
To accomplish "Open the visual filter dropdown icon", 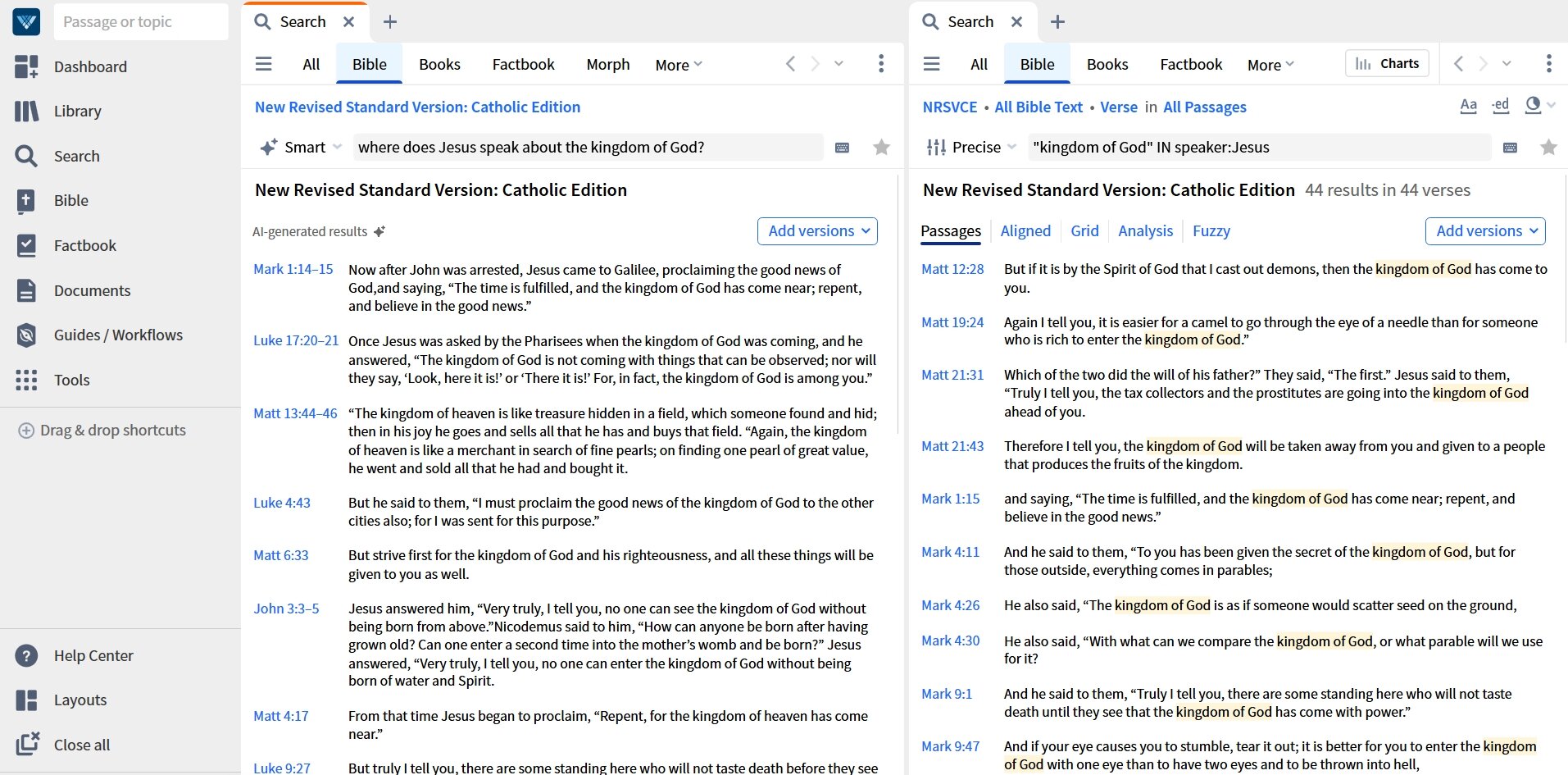I will [1540, 106].
